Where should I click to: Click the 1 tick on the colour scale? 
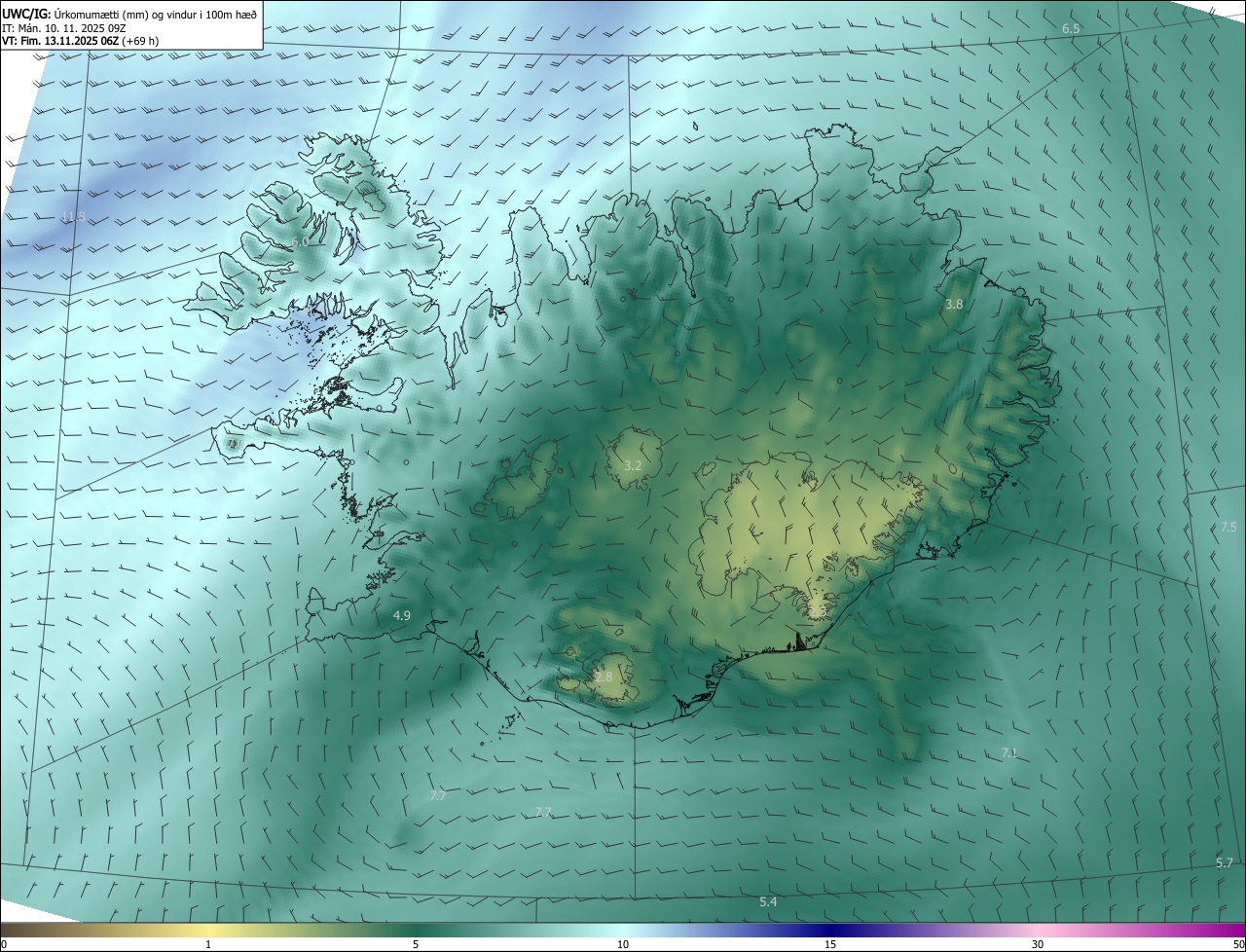click(209, 945)
